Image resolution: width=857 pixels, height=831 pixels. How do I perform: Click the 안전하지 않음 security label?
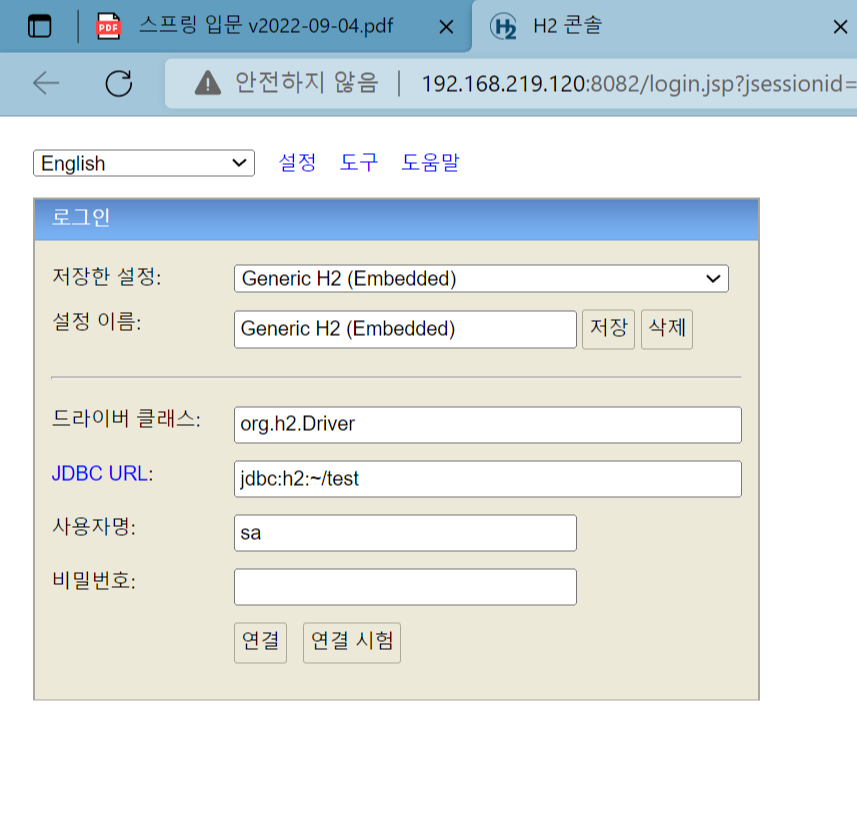307,83
